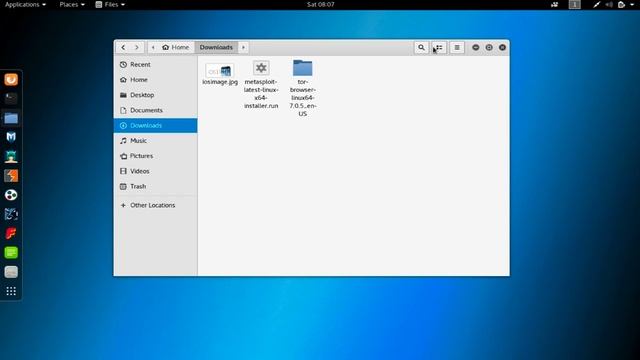Launch the orange browser icon in dock

point(11,79)
